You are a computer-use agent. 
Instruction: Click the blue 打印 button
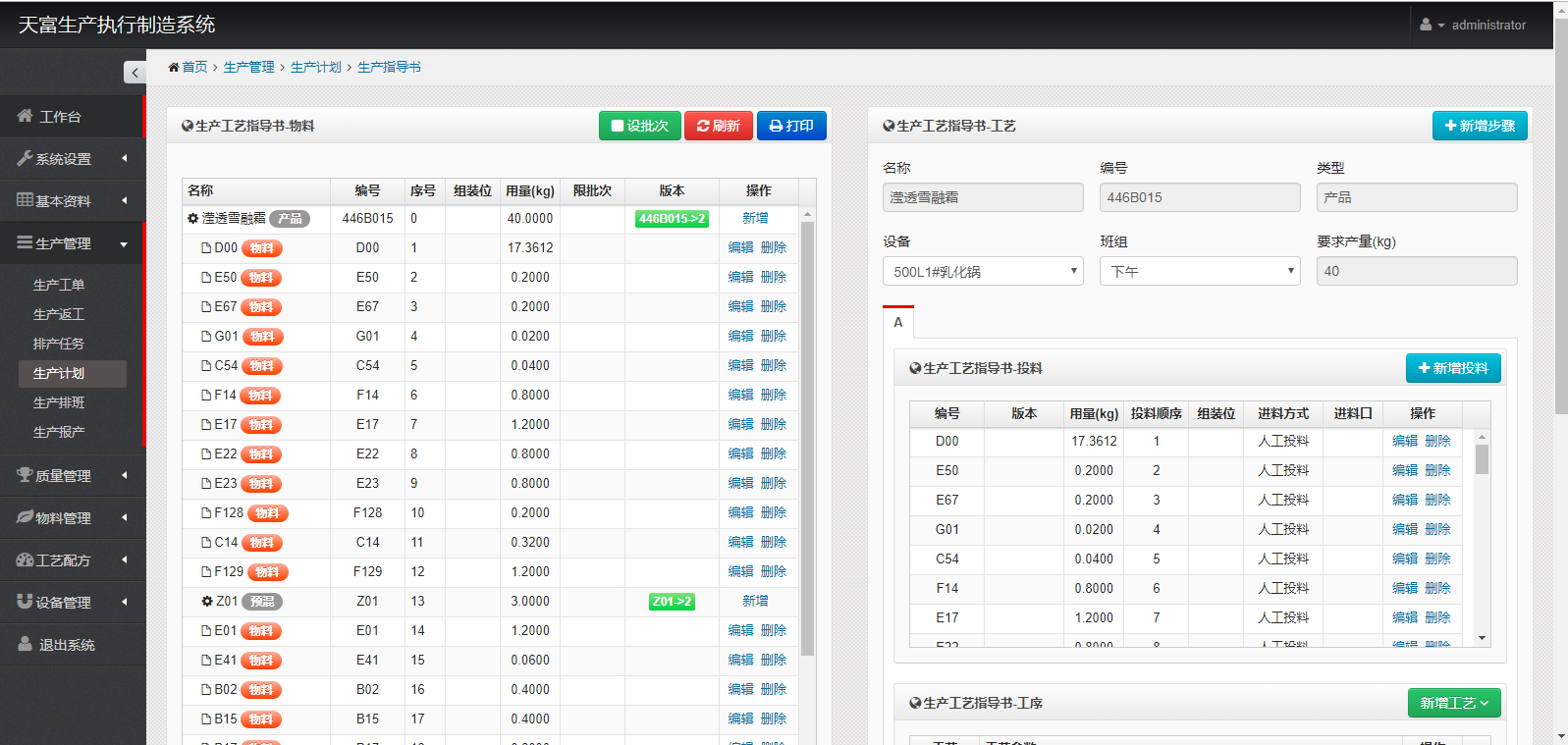pos(791,126)
